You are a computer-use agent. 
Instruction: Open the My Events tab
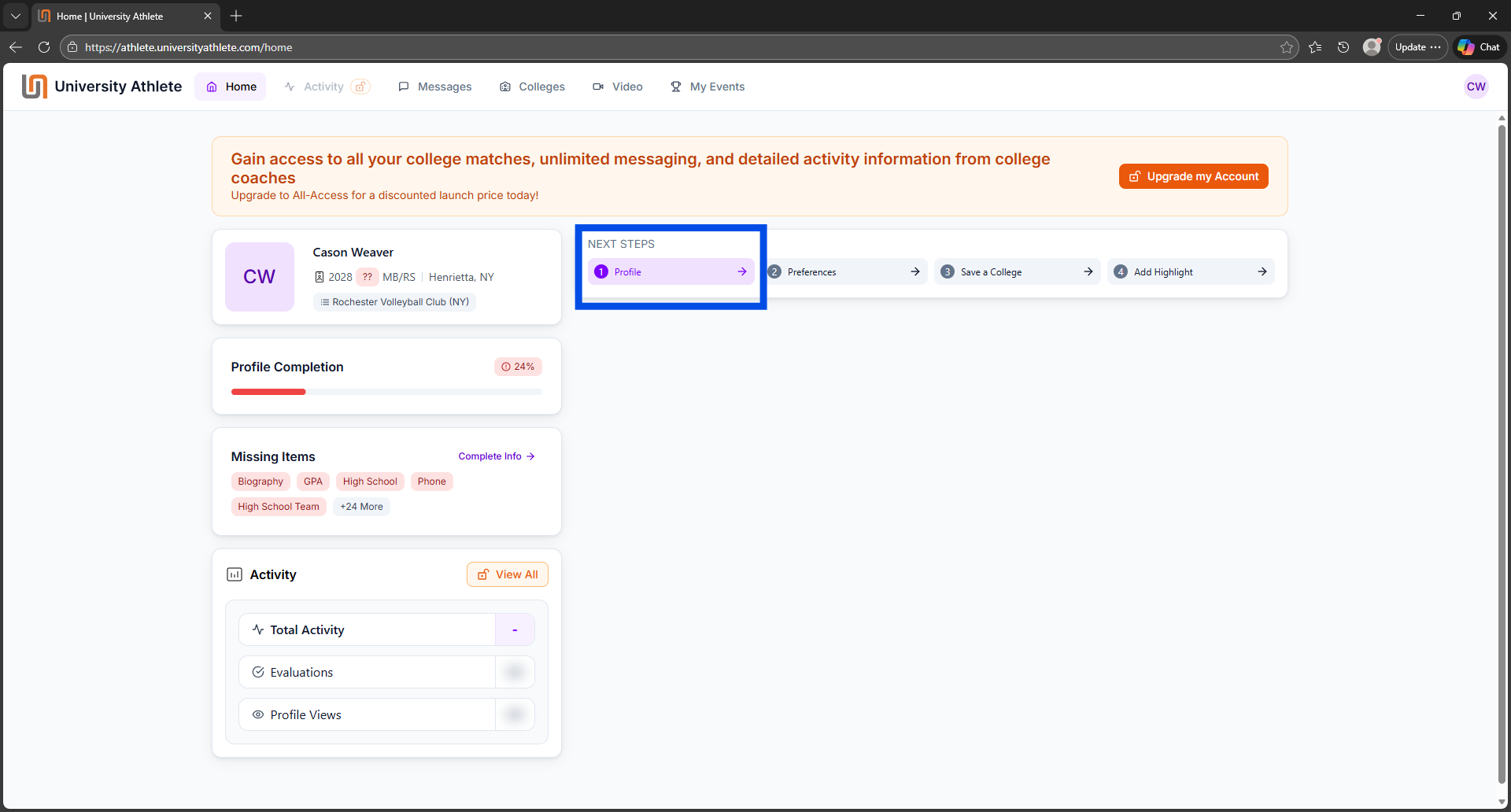click(x=707, y=87)
